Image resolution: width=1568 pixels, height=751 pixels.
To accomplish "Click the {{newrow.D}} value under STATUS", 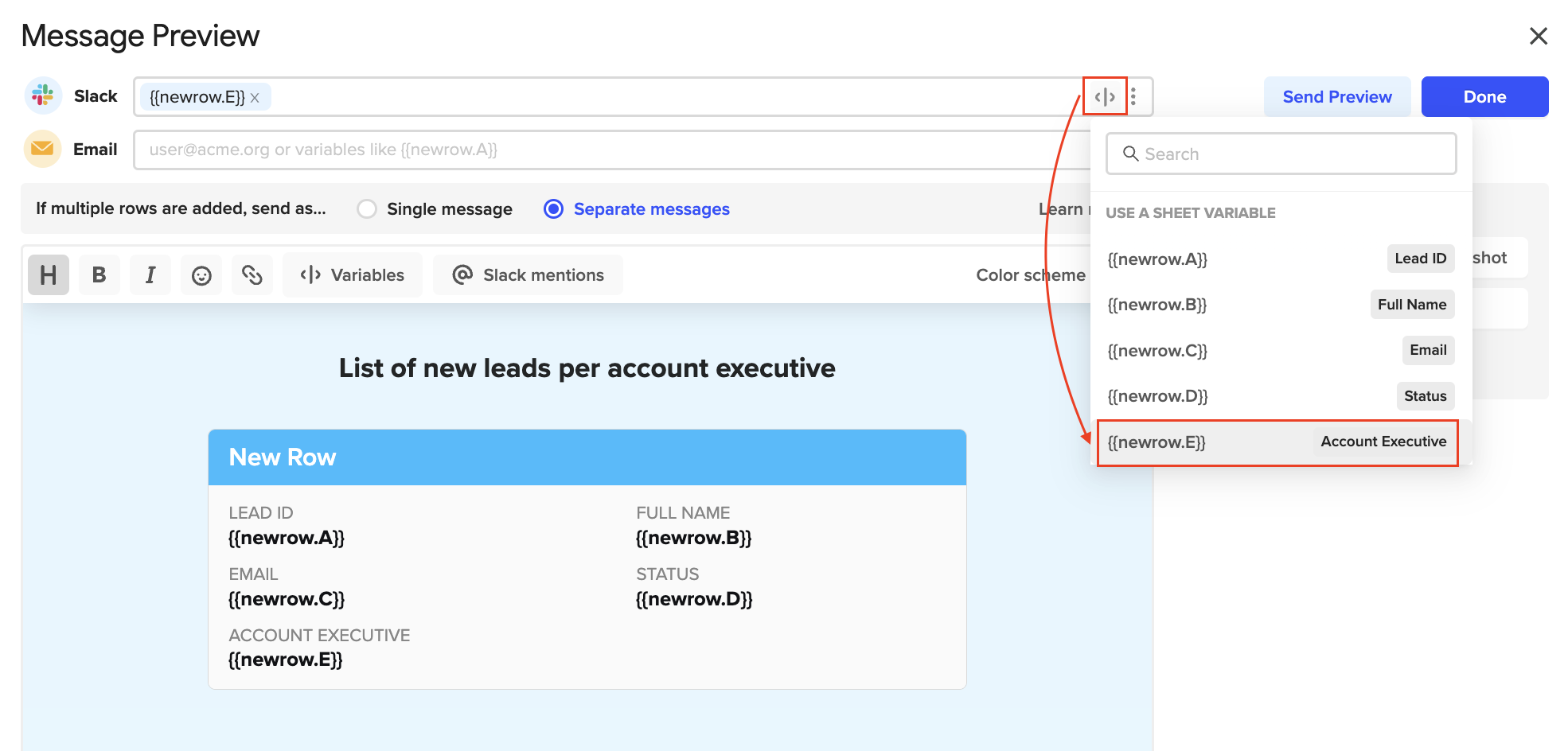I will [694, 599].
